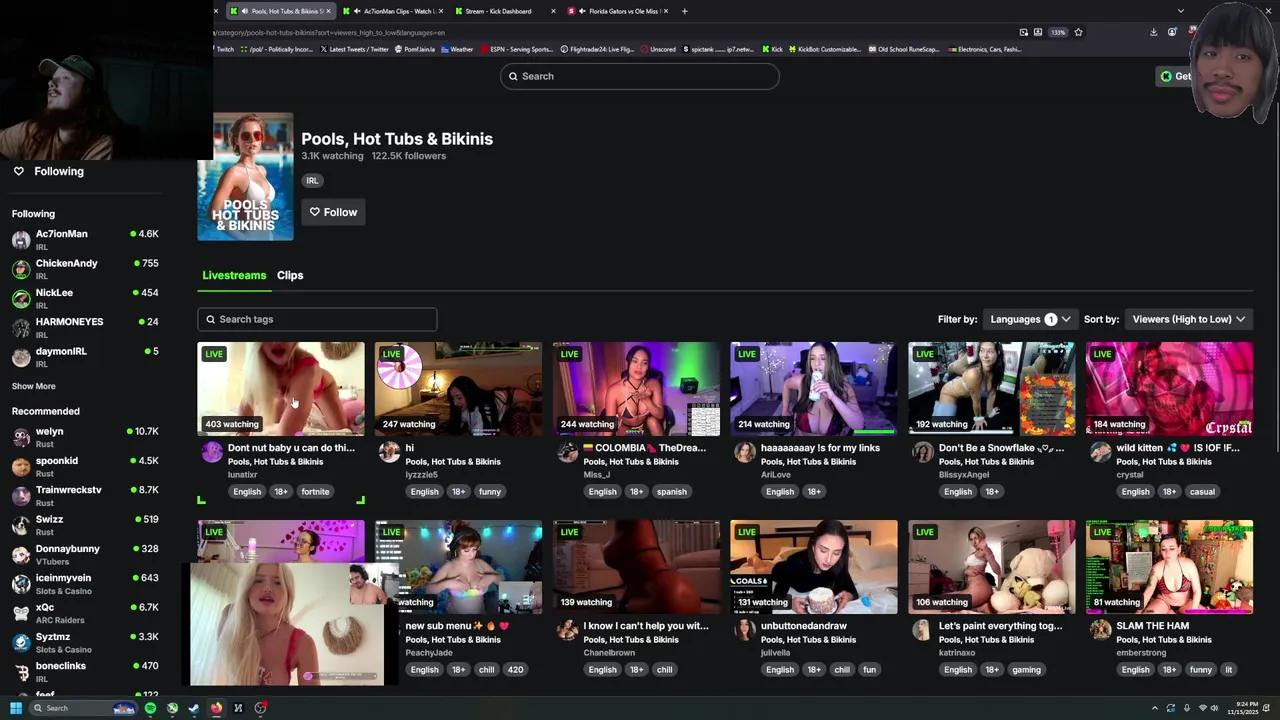Open the 214 watching stream thumbnail
This screenshot has width=1280, height=720.
[814, 389]
